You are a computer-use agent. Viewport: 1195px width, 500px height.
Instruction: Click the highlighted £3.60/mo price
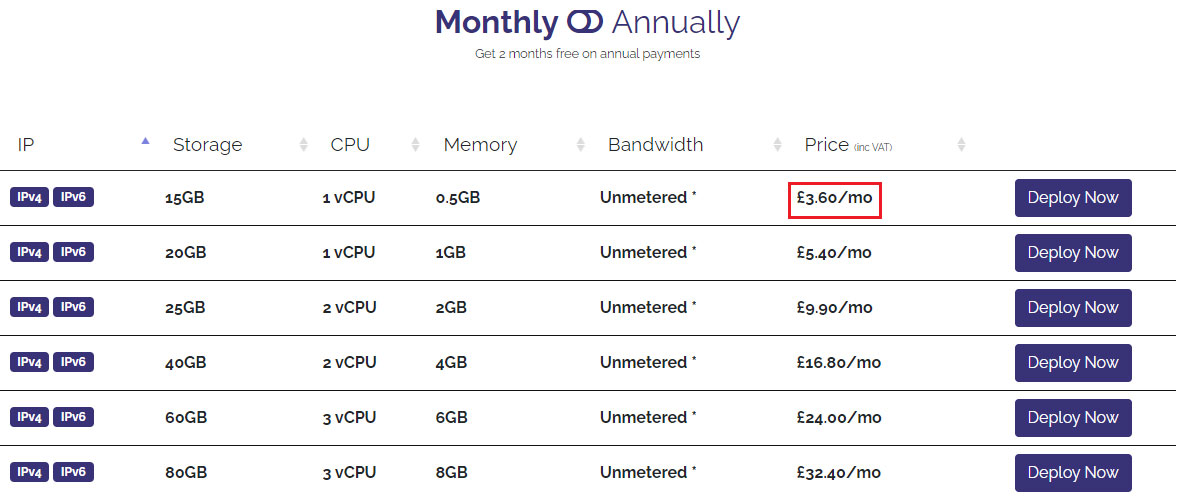pos(835,200)
